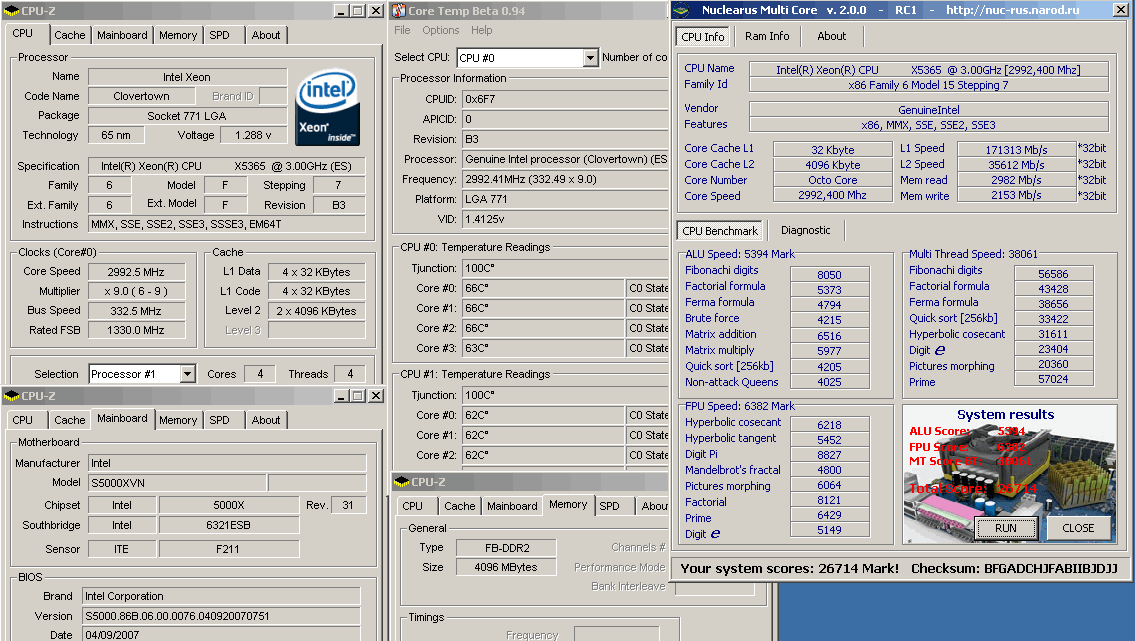Run the Nuclearus benchmark with RUN button

tap(1005, 528)
